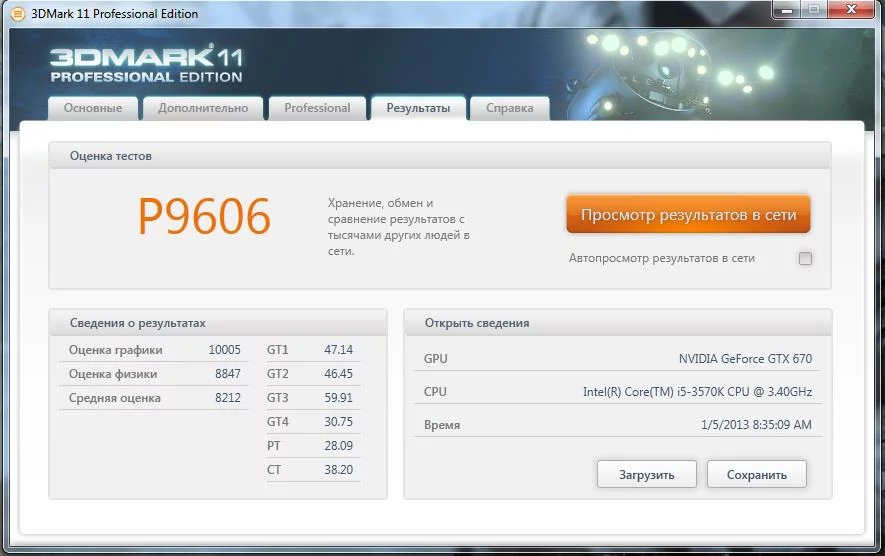Click the Средняя оценка value 8212

coord(228,398)
